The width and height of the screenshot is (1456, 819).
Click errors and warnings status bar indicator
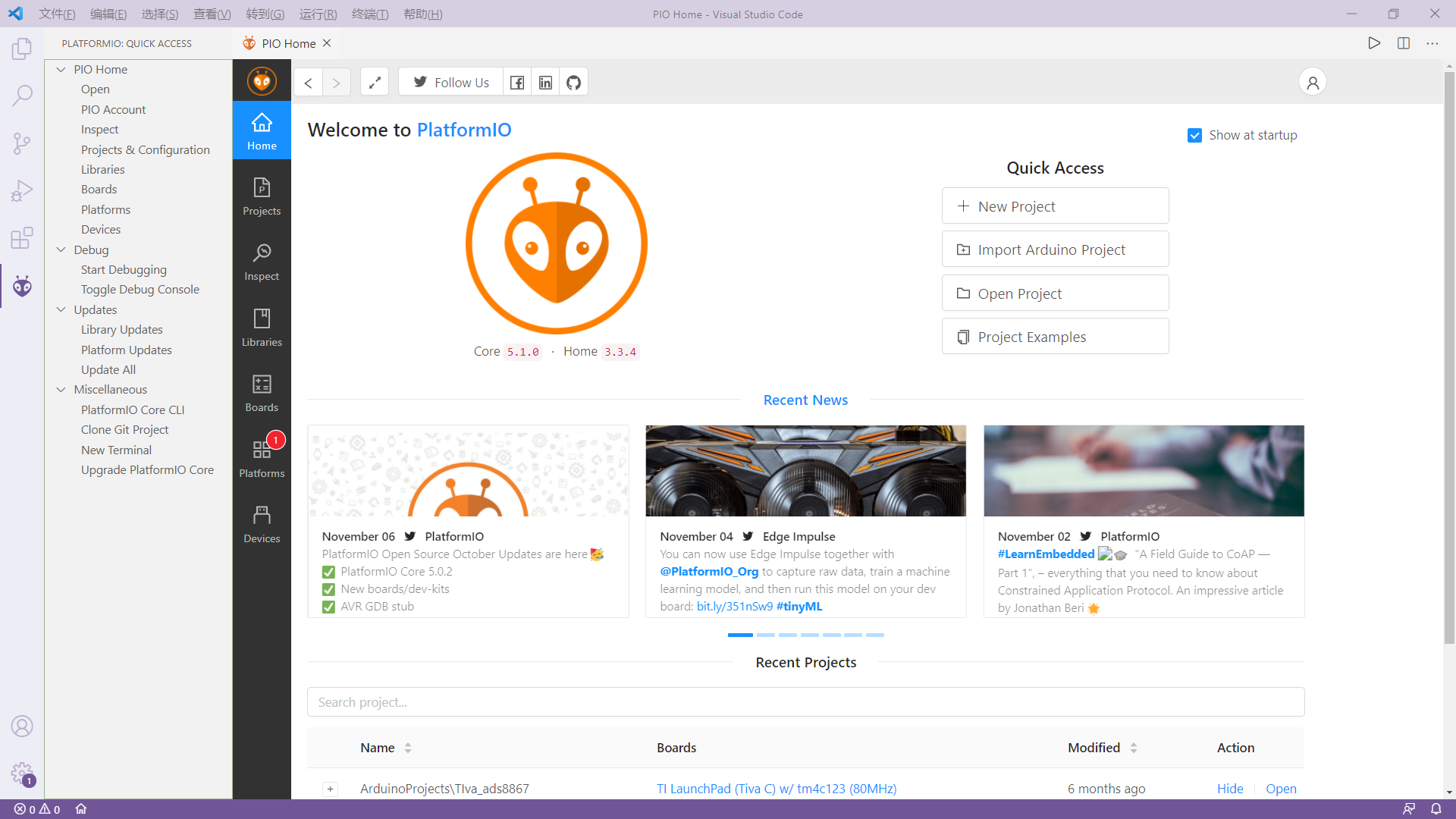pyautogui.click(x=37, y=809)
